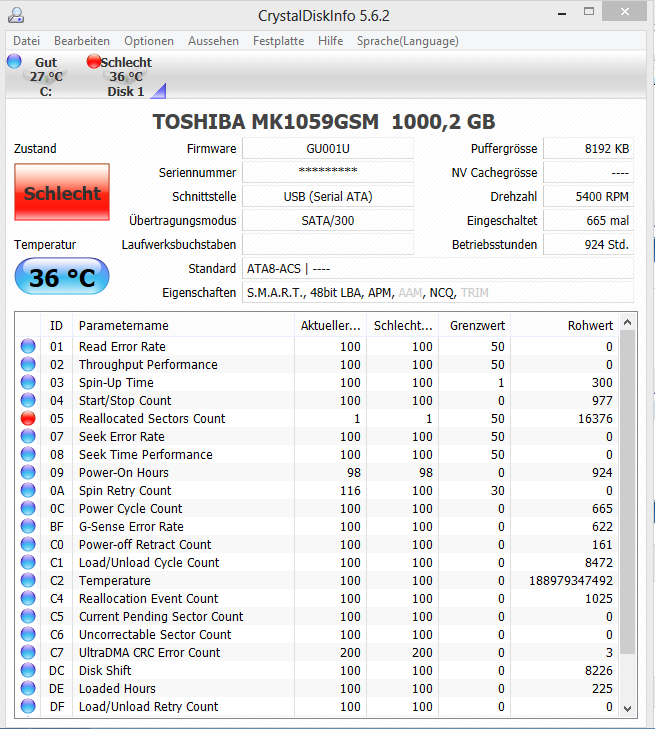The image size is (655, 729).
Task: Click the Eingeschaltet field 665 mal
Action: (x=589, y=220)
